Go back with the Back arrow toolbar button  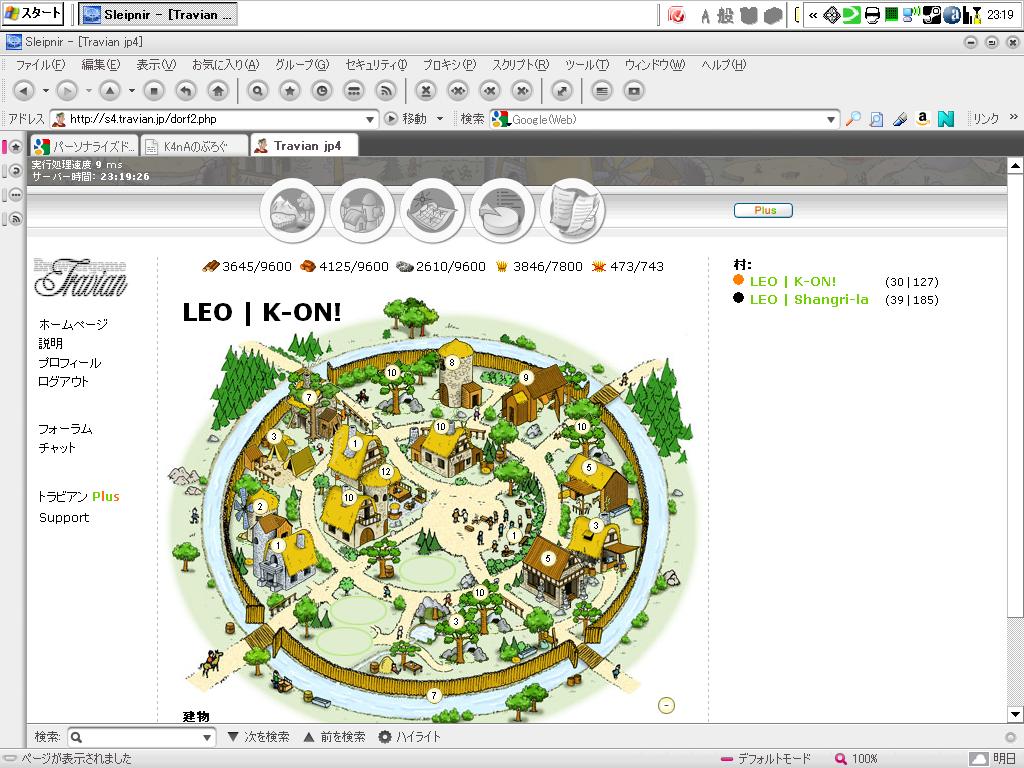tap(24, 91)
